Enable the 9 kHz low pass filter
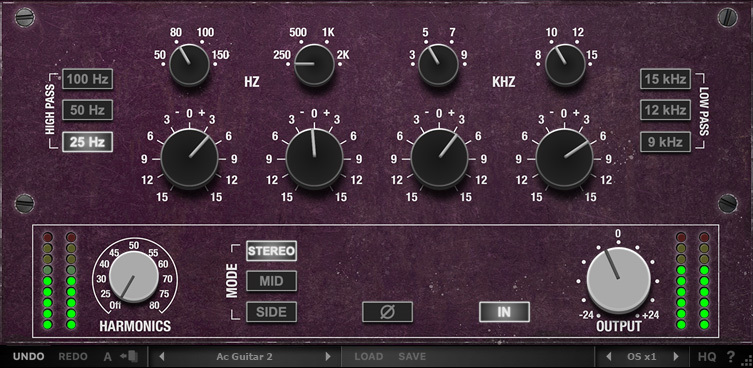 pos(665,142)
